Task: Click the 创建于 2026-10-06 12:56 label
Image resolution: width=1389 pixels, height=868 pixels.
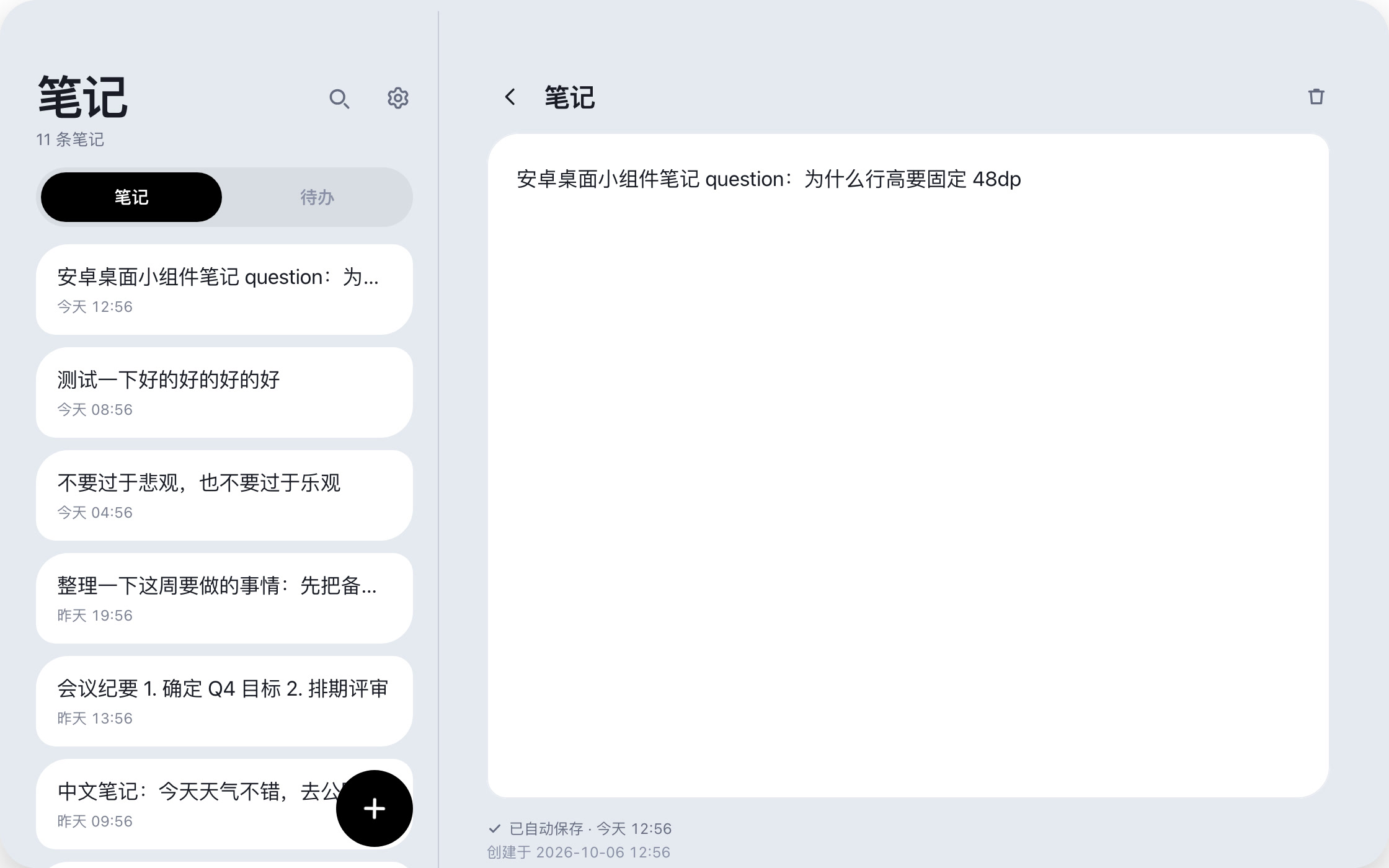Action: pos(579,852)
